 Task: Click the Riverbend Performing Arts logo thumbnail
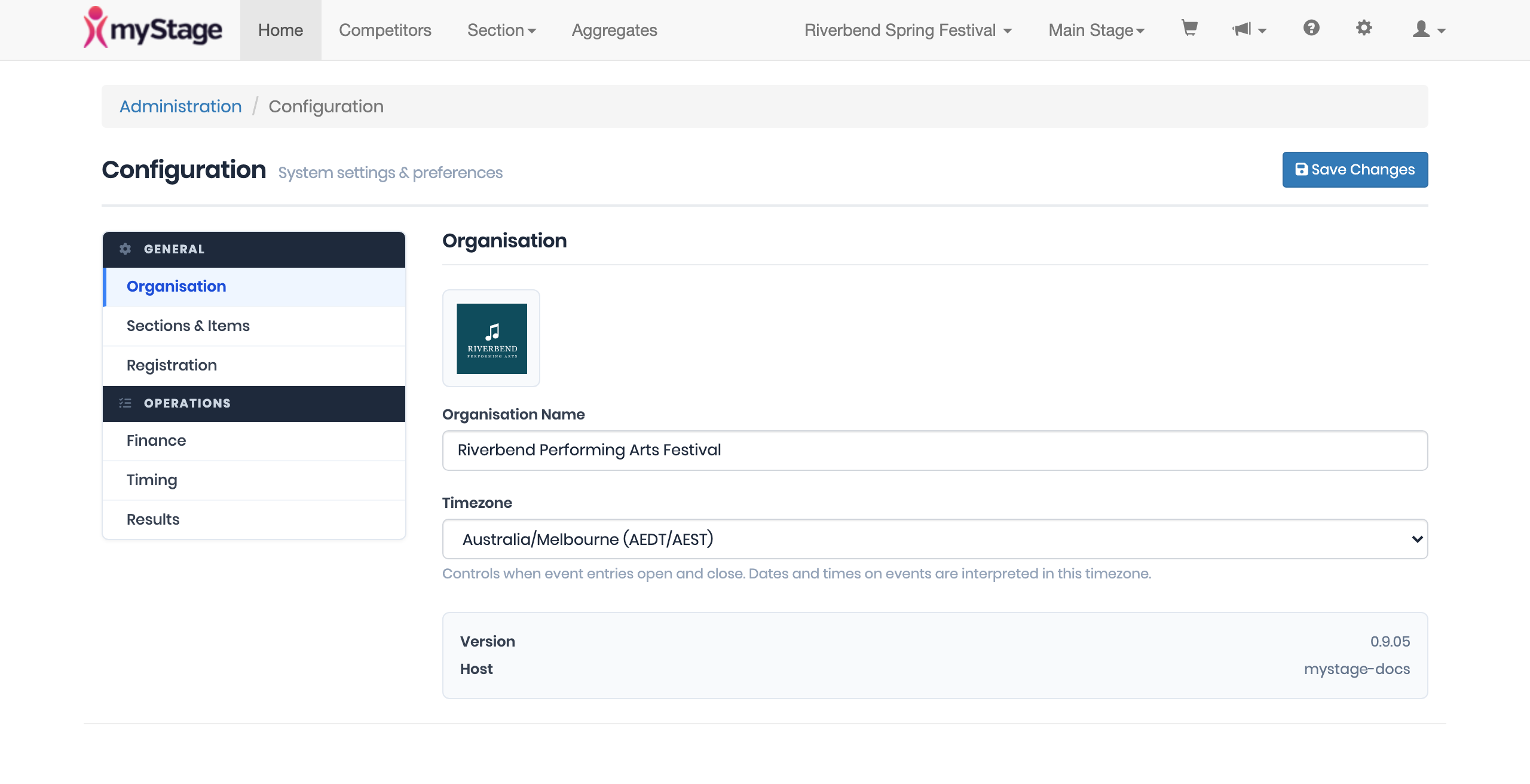[x=491, y=338]
